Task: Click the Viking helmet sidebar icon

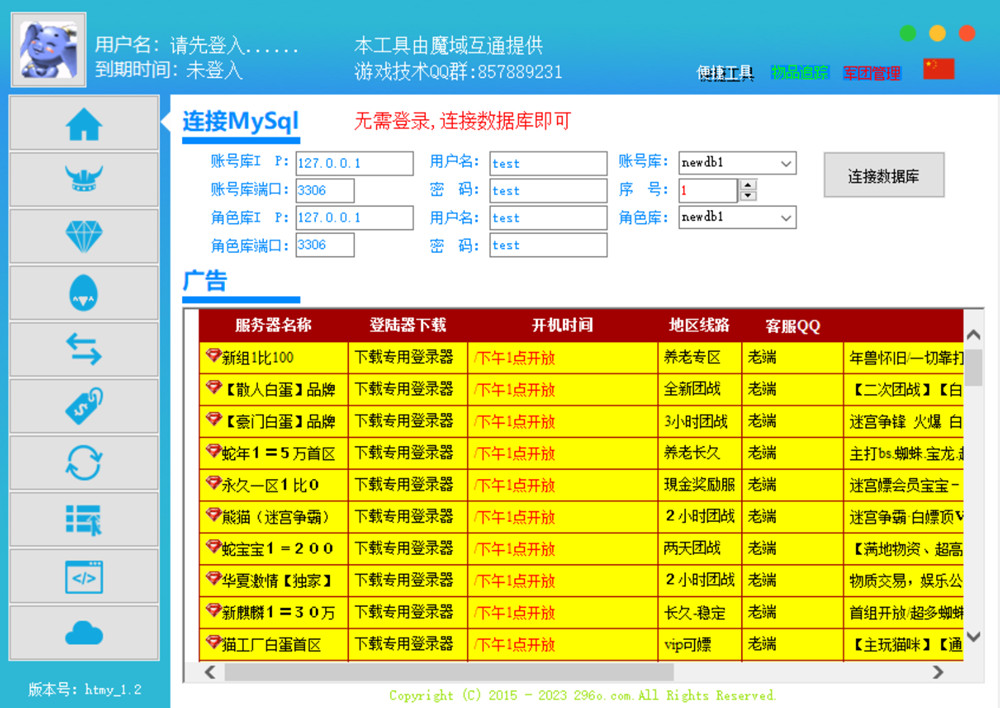Action: pos(84,180)
